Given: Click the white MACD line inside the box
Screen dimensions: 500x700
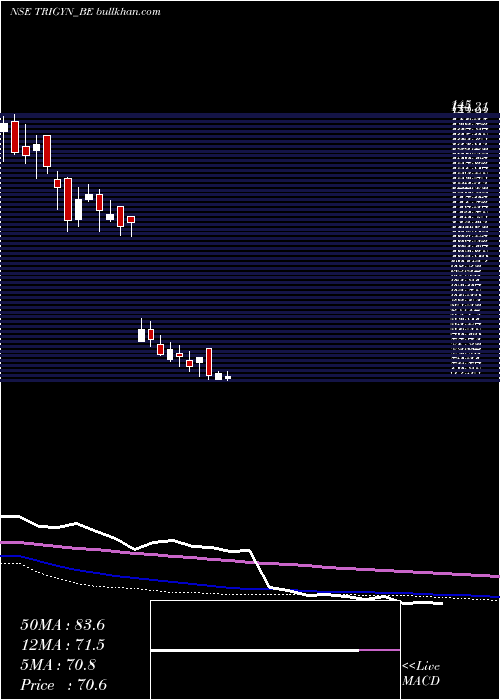Looking at the screenshot, I should [x=255, y=651].
